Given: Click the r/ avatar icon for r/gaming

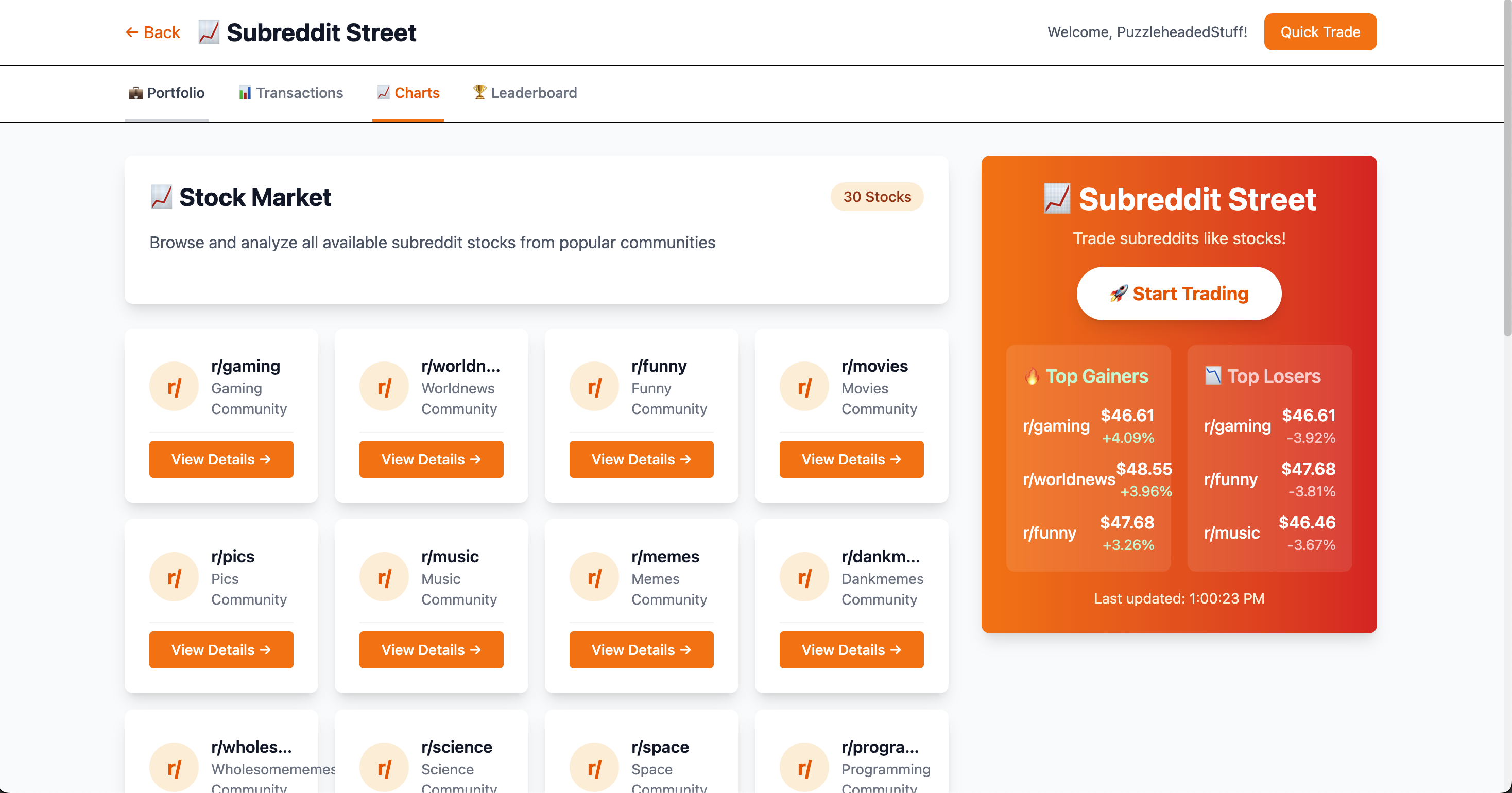Looking at the screenshot, I should (174, 387).
